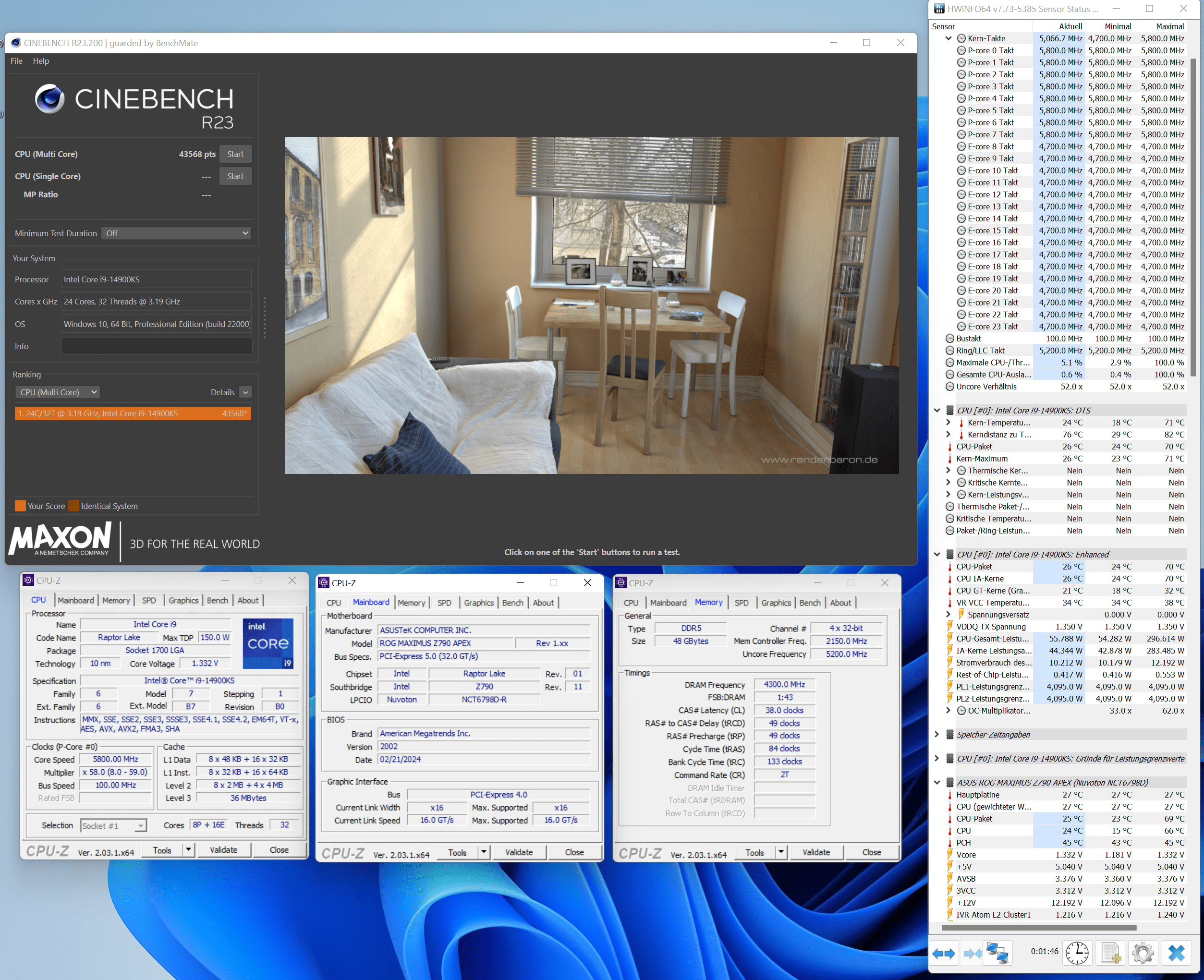This screenshot has height=980, width=1204.
Task: Click Validate in the CPU tab CPU-Z window
Action: coord(224,850)
